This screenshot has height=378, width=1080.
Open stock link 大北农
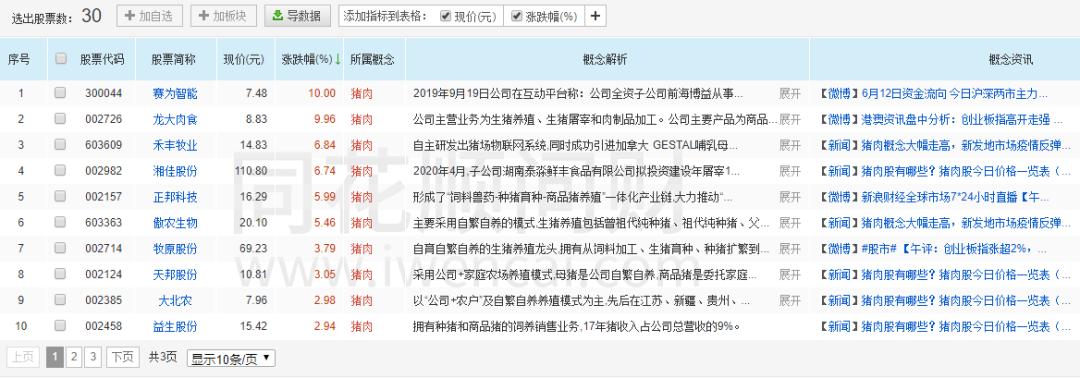pyautogui.click(x=175, y=300)
